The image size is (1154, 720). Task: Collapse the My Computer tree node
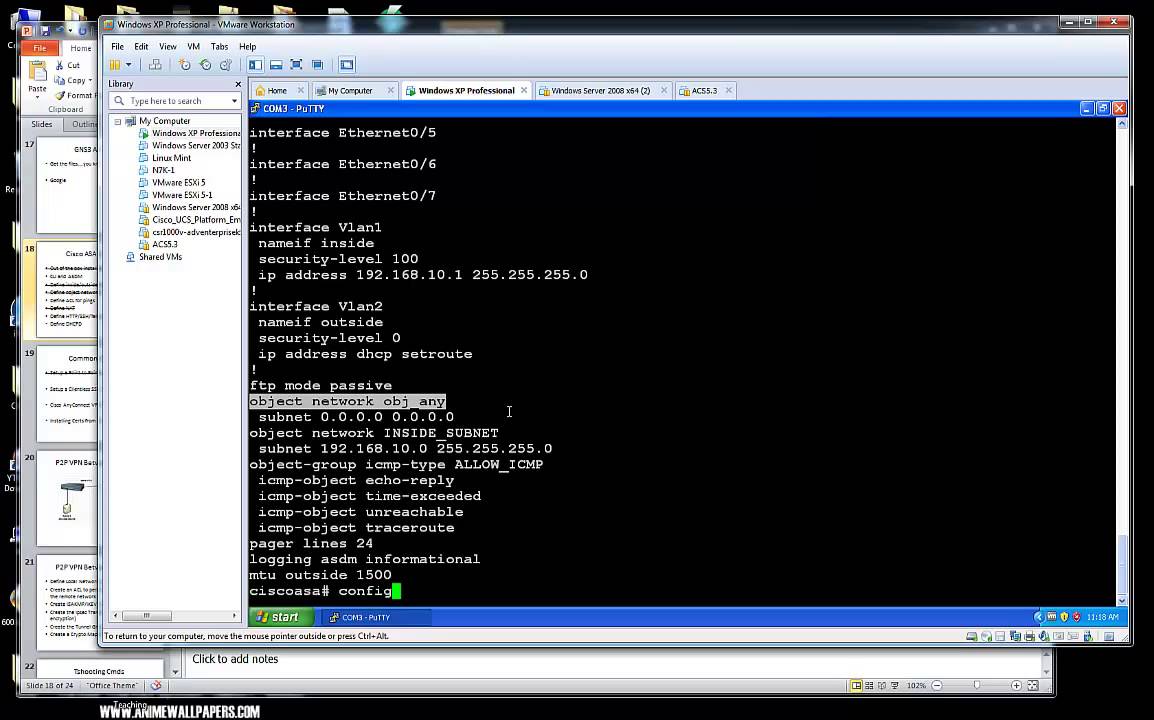pos(118,121)
